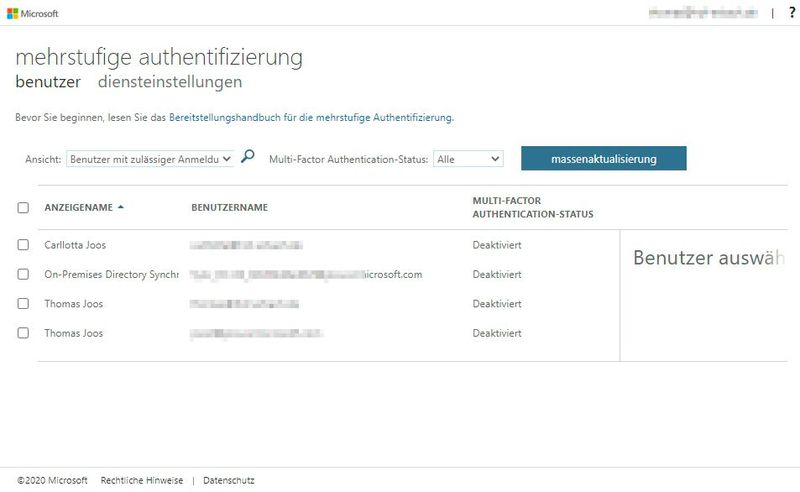800x492 pixels.
Task: Click the magnifier search icon
Action: (x=247, y=156)
